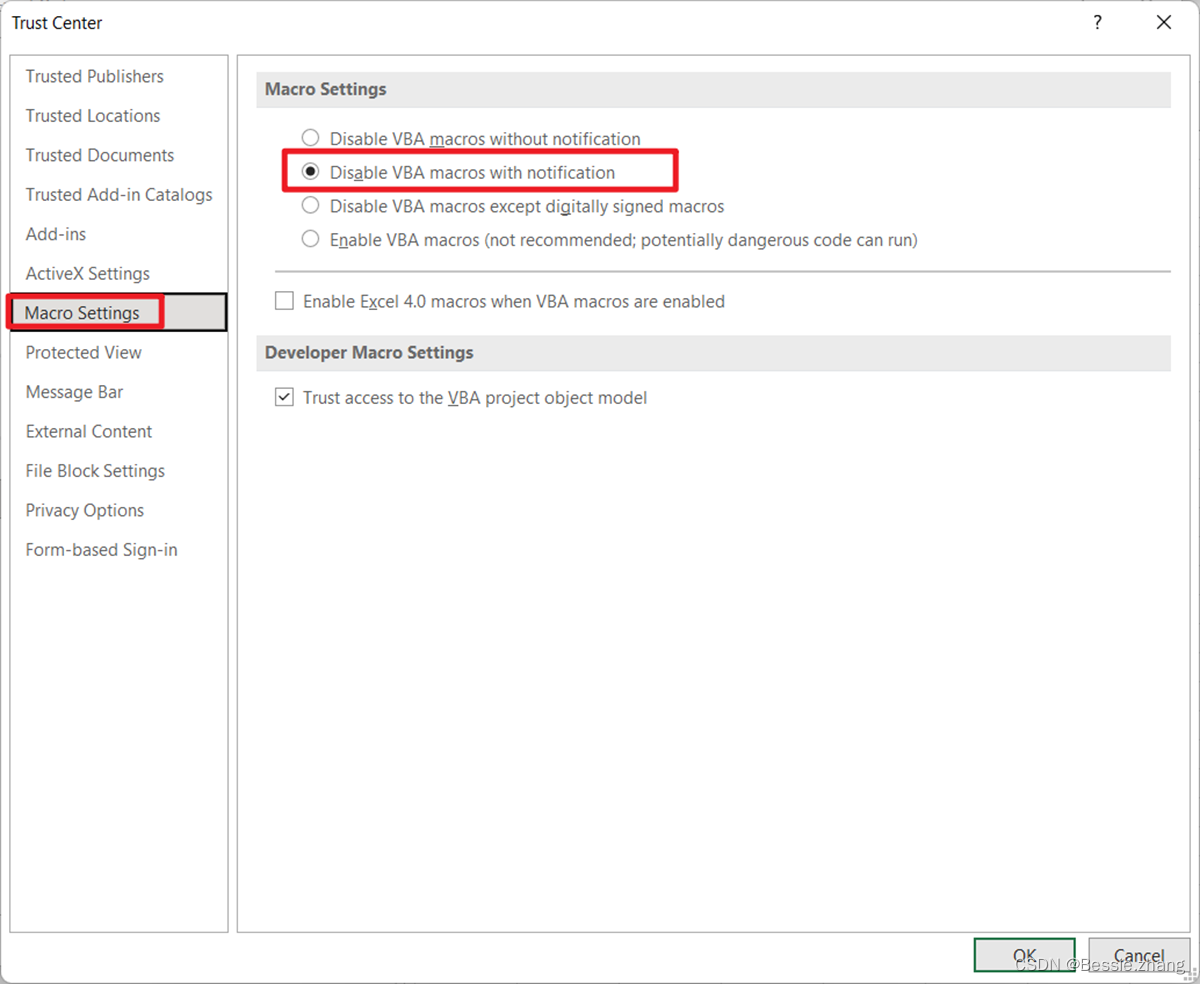Open Trusted Add-in Catalogs section

[x=119, y=195]
